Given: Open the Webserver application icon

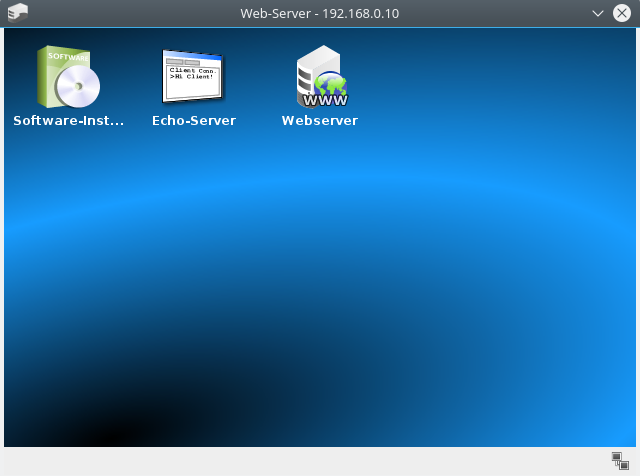Looking at the screenshot, I should tap(320, 78).
